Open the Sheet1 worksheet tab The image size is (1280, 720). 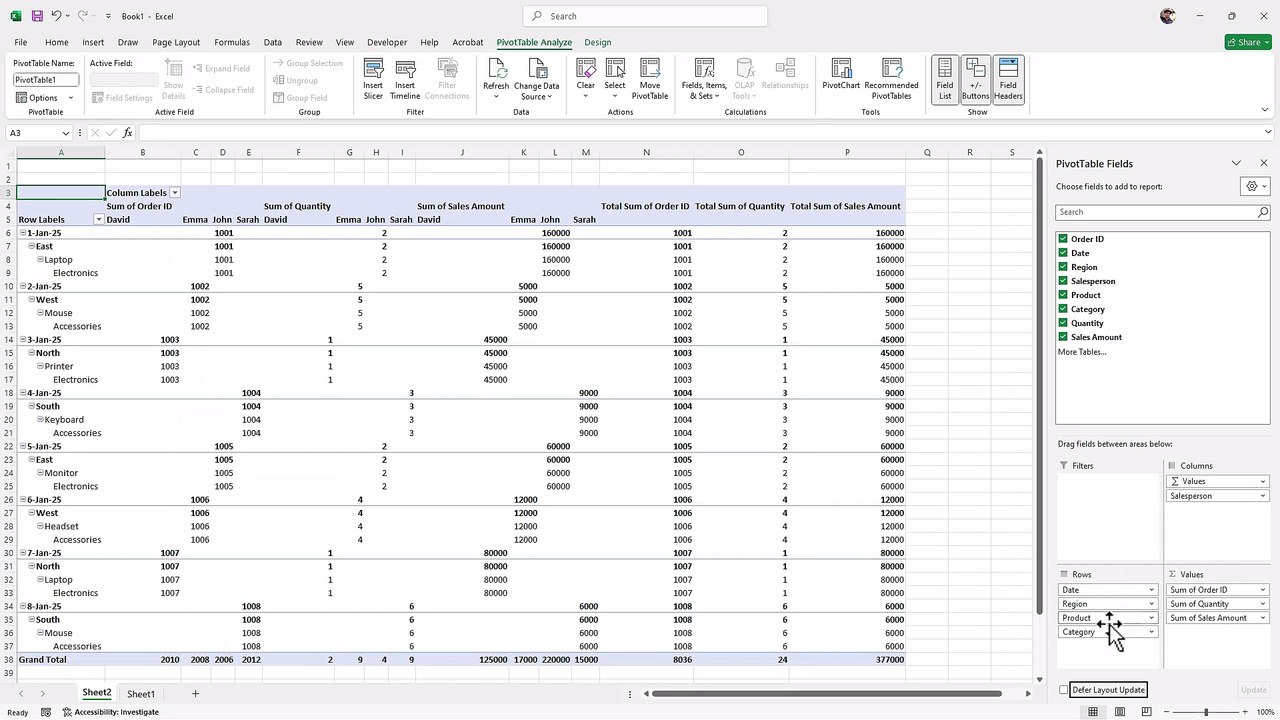pyautogui.click(x=141, y=694)
